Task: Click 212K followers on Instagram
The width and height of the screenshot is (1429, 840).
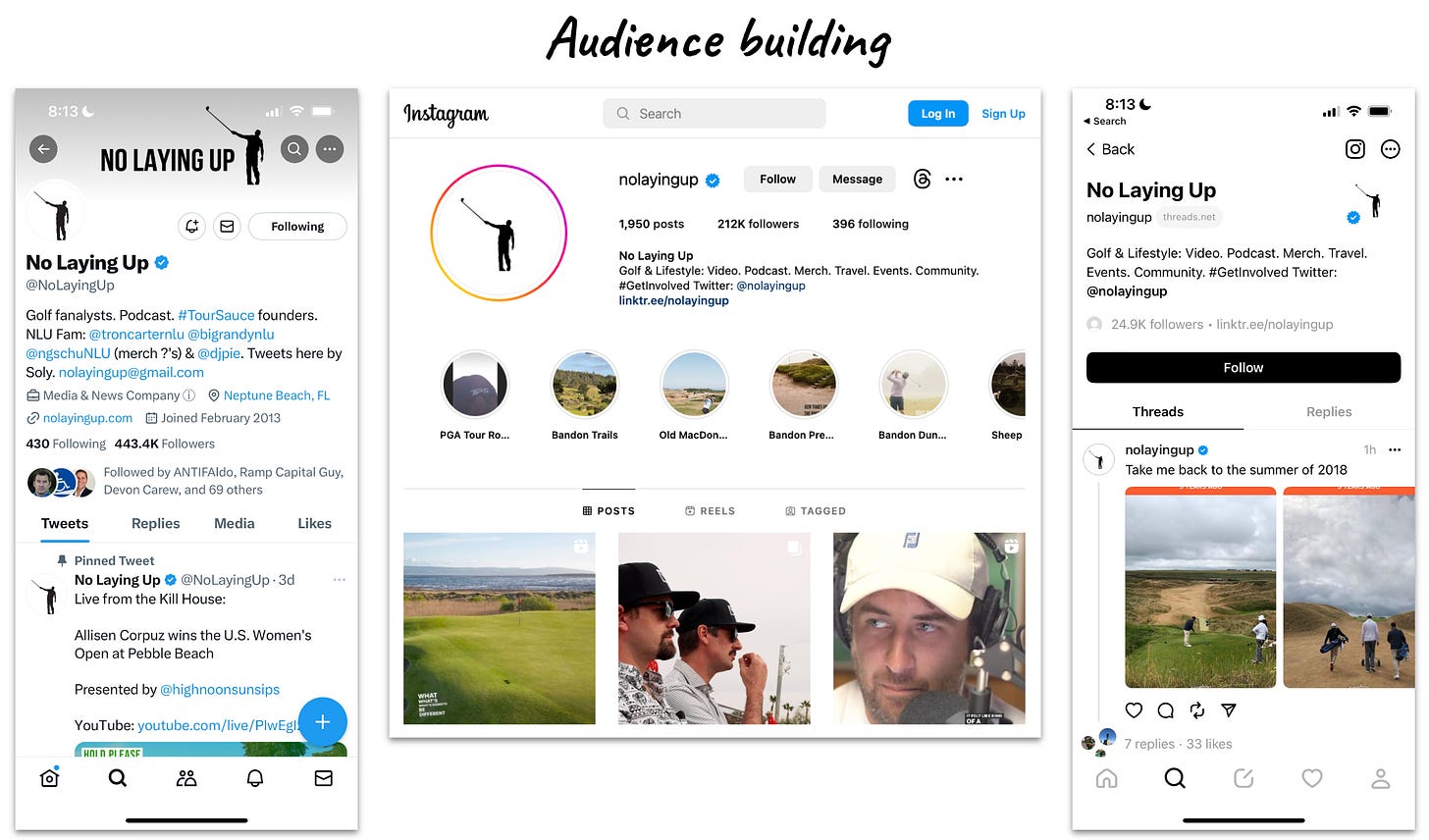Action: click(x=758, y=224)
